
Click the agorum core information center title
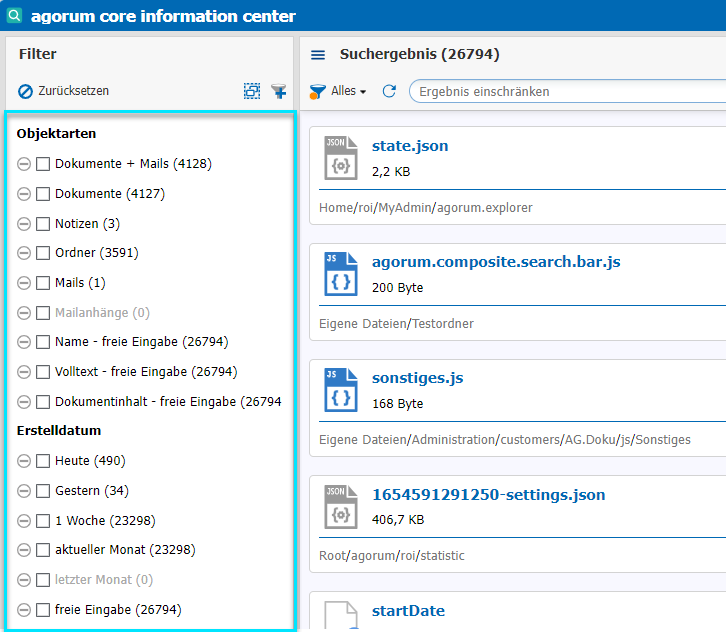pos(163,16)
